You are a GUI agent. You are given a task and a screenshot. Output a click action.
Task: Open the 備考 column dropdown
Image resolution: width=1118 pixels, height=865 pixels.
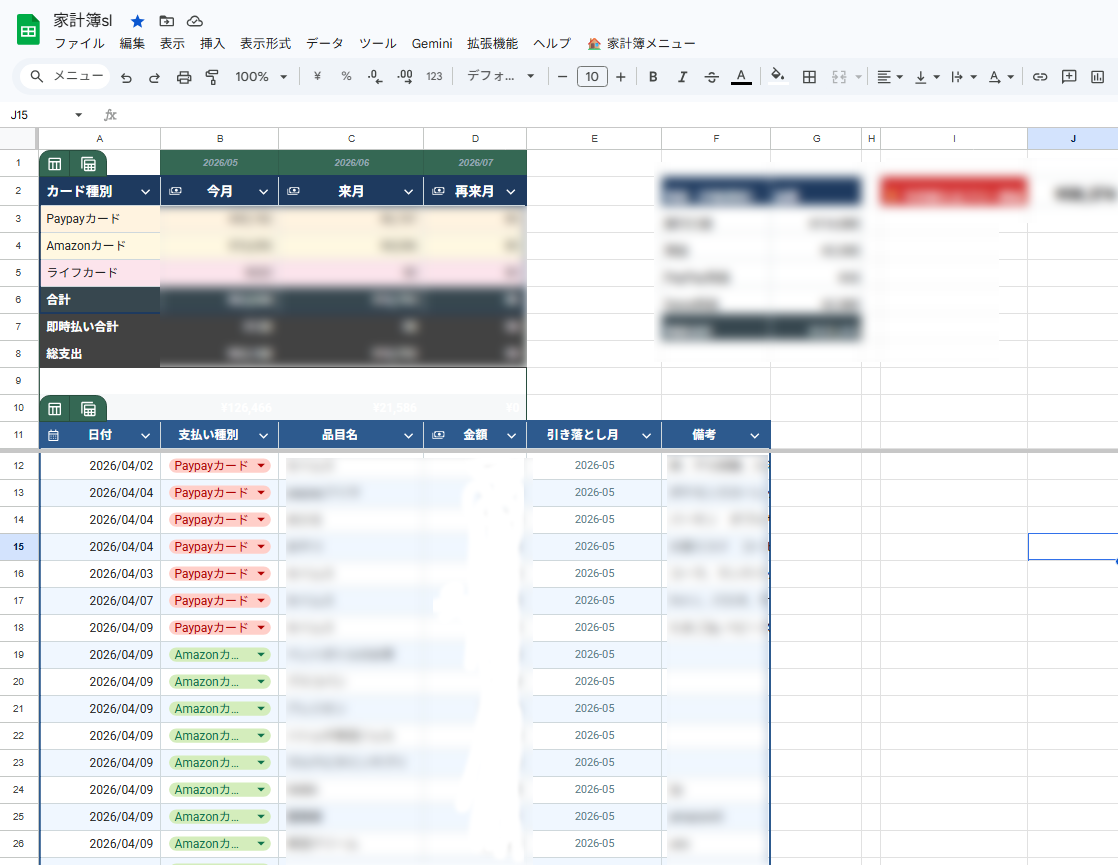pyautogui.click(x=754, y=435)
